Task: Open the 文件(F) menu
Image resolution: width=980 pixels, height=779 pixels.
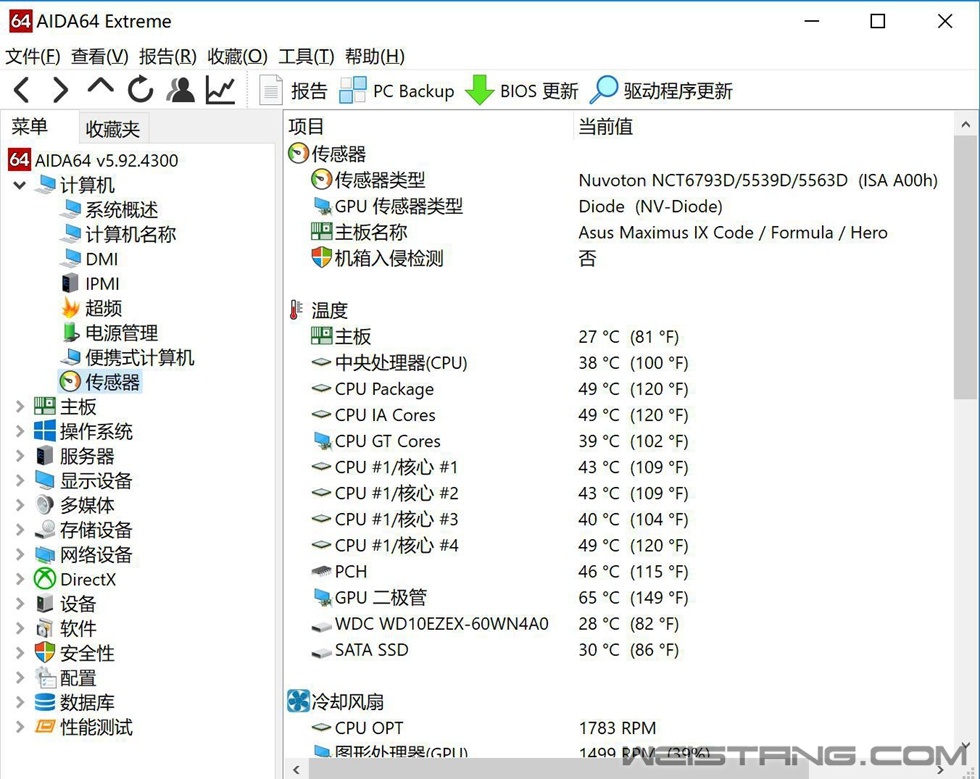Action: [x=33, y=57]
